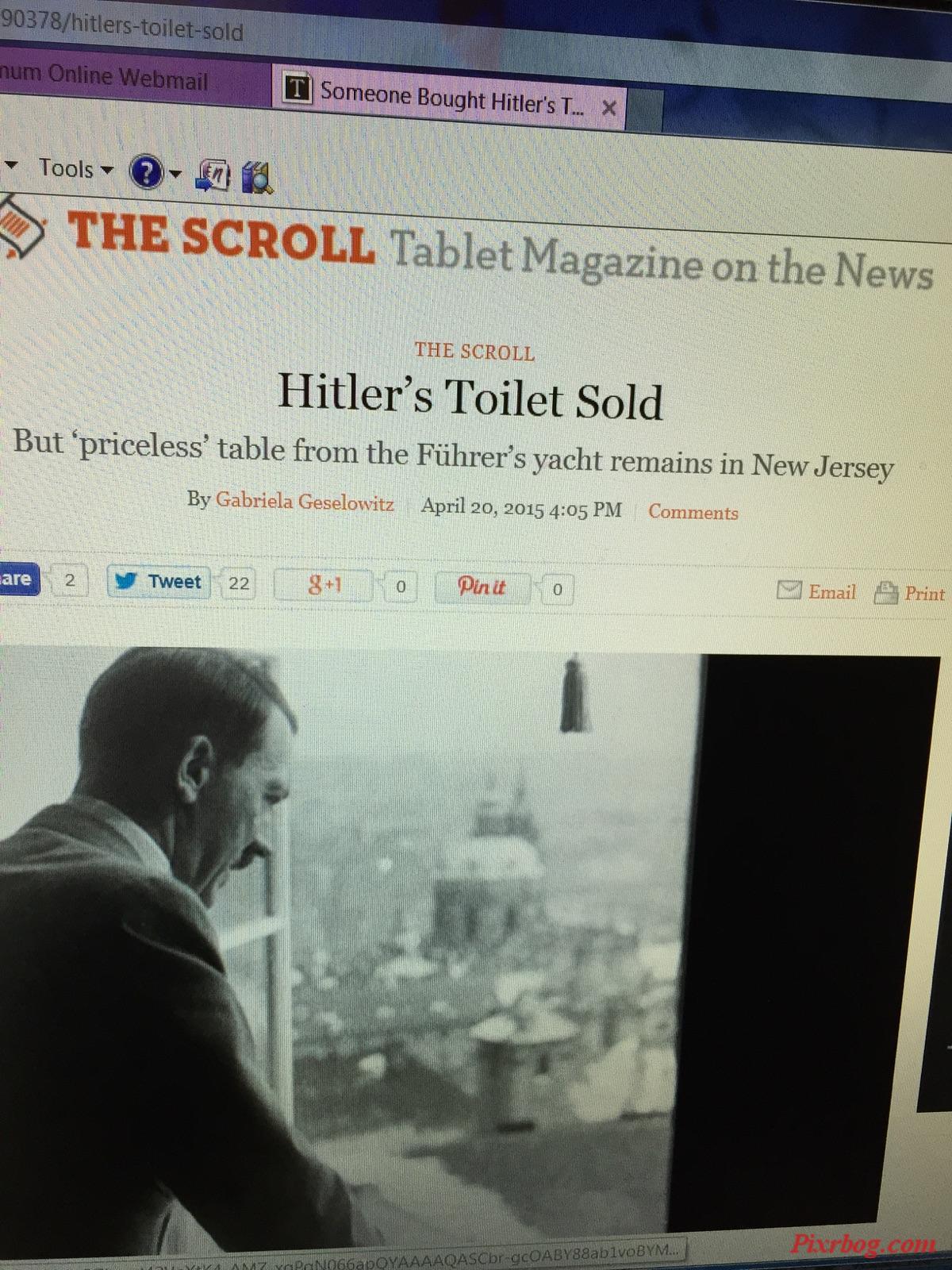Expand the dropdown arrow left of Tools
Image resolution: width=952 pixels, height=1270 pixels.
(11, 166)
